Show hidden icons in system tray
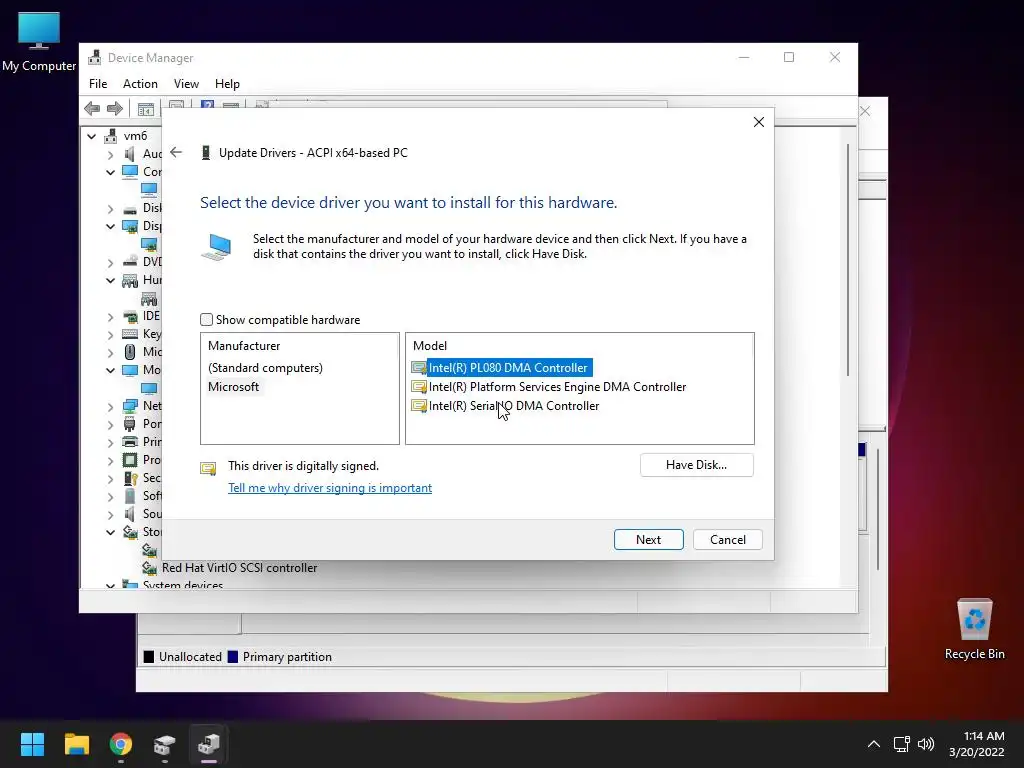Screen dimensions: 1024x768 coord(873,744)
